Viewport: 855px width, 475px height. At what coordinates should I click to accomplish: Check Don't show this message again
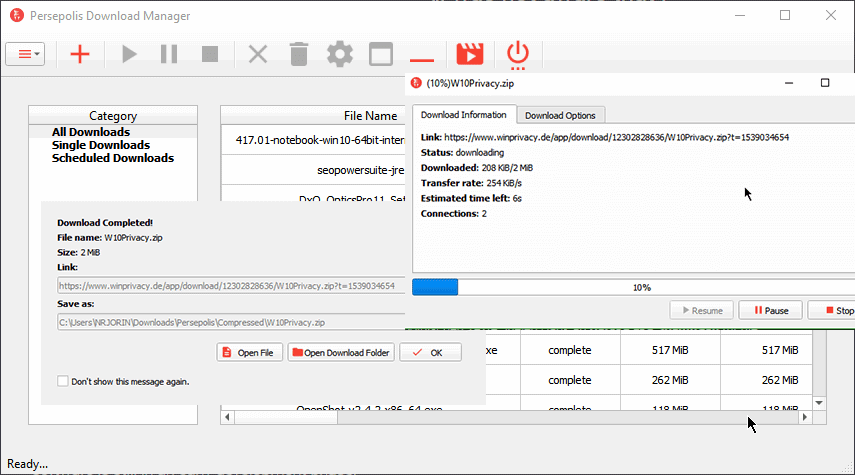pos(63,381)
